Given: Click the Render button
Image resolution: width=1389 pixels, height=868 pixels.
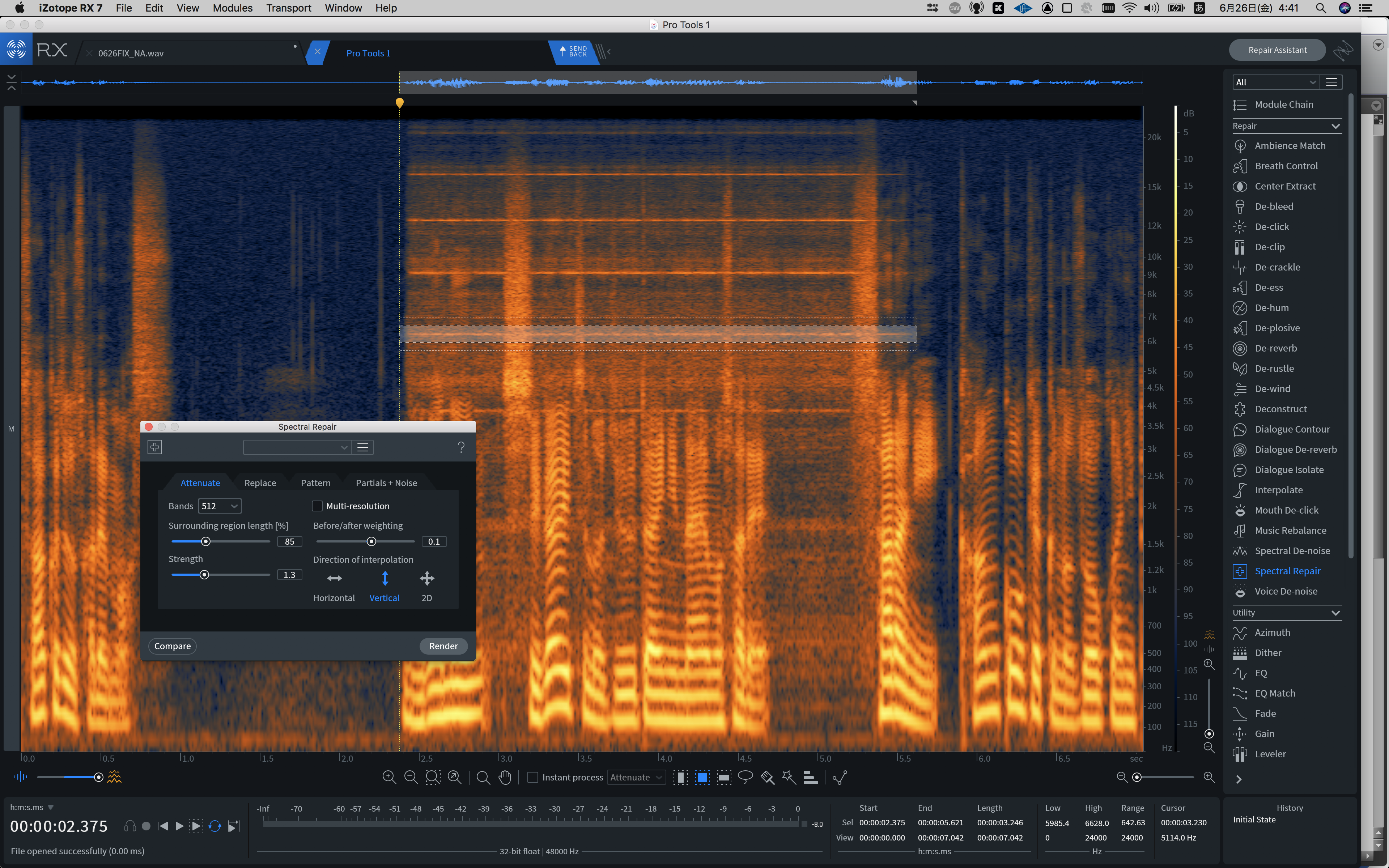Looking at the screenshot, I should tap(443, 646).
